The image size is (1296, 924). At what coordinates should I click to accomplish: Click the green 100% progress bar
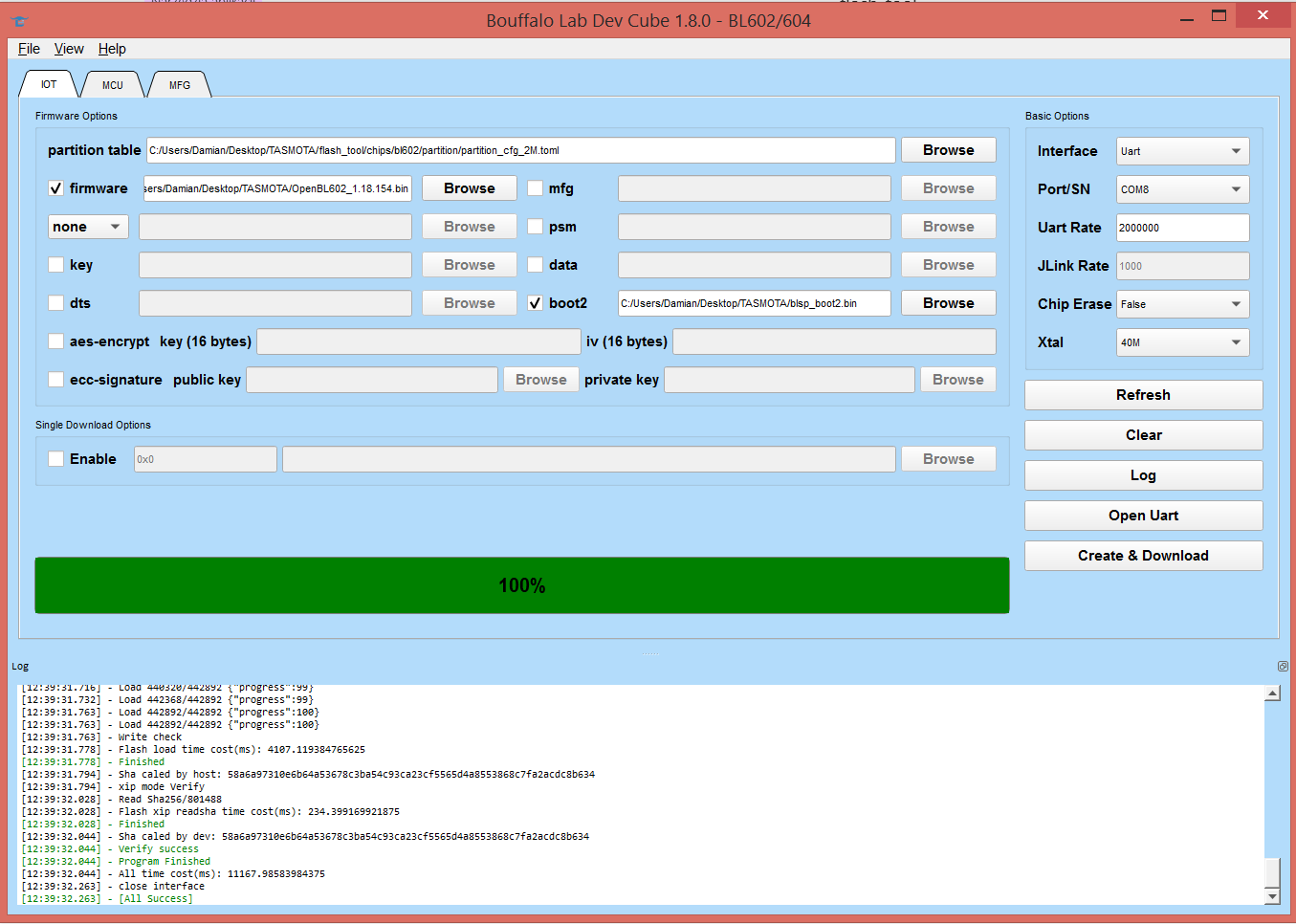(x=522, y=585)
